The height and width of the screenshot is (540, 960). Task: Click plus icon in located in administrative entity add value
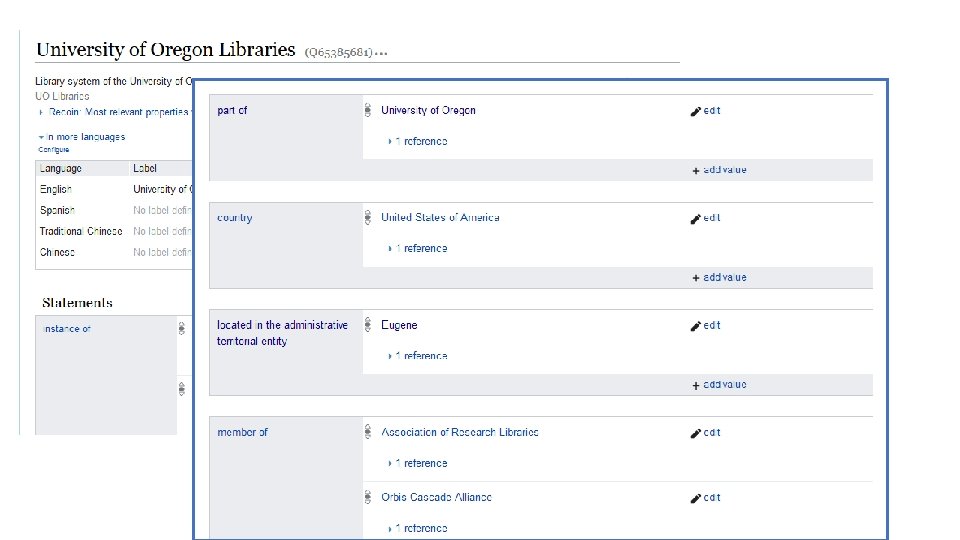pos(696,386)
